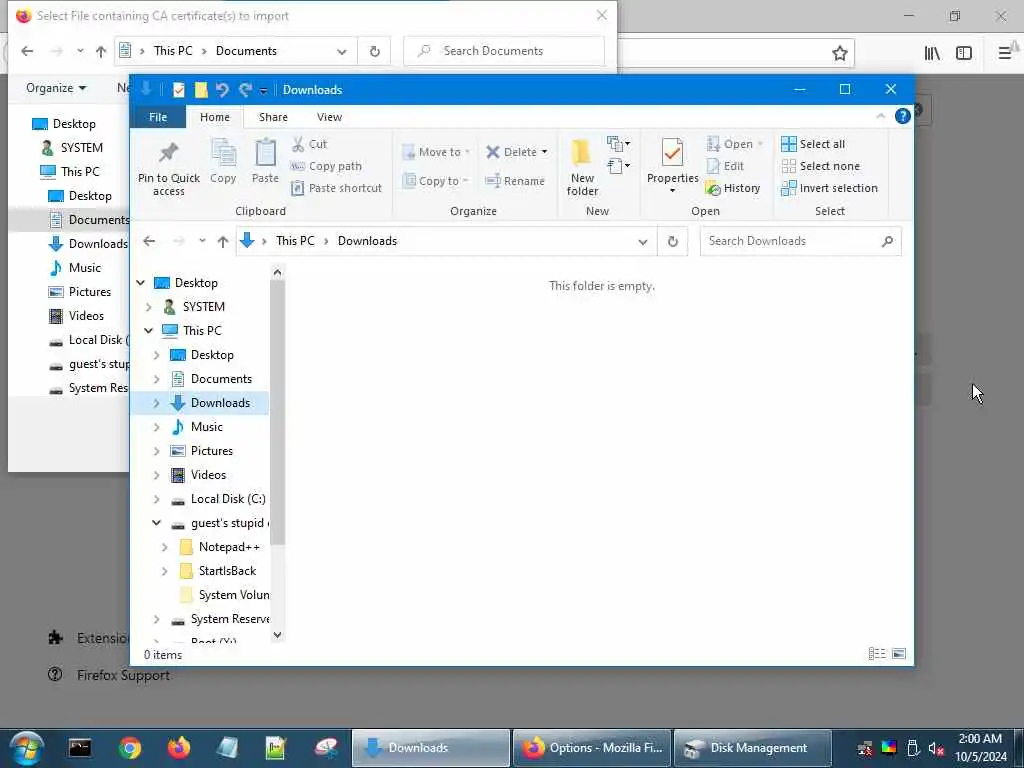The height and width of the screenshot is (768, 1024).
Task: Go up one level in Downloads window
Action: coord(223,241)
